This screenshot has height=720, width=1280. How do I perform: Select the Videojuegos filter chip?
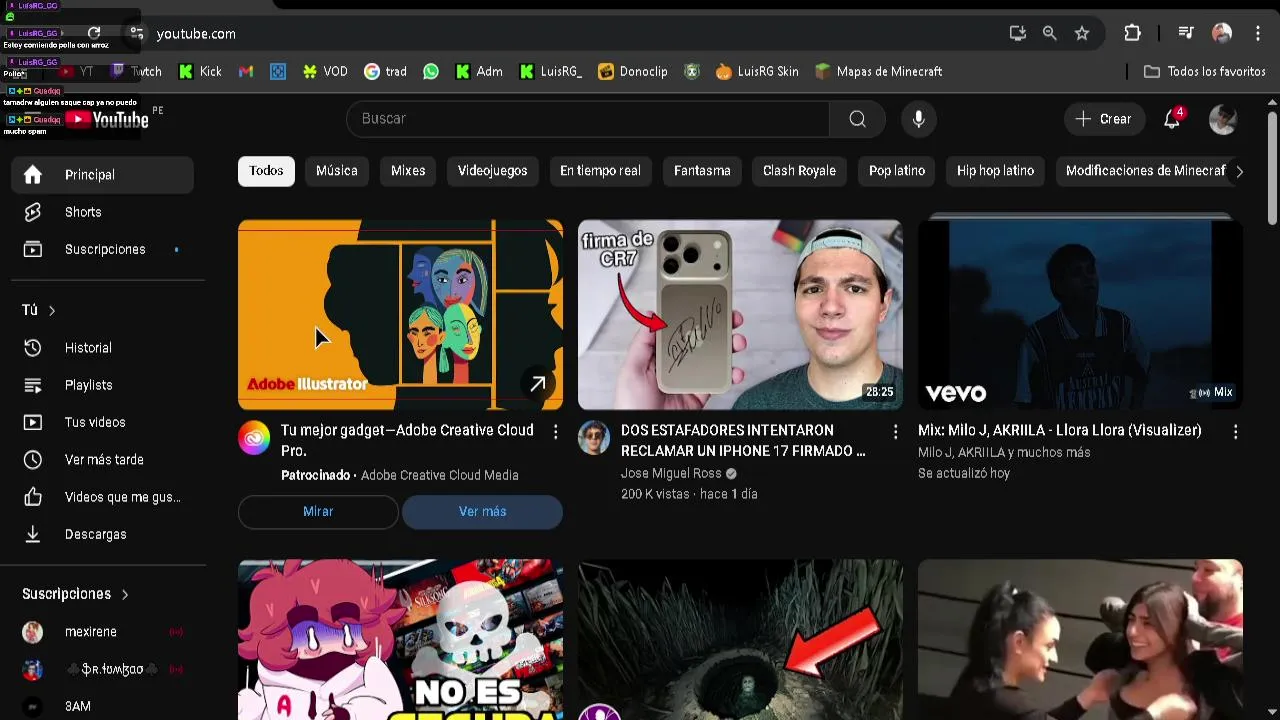click(x=492, y=171)
